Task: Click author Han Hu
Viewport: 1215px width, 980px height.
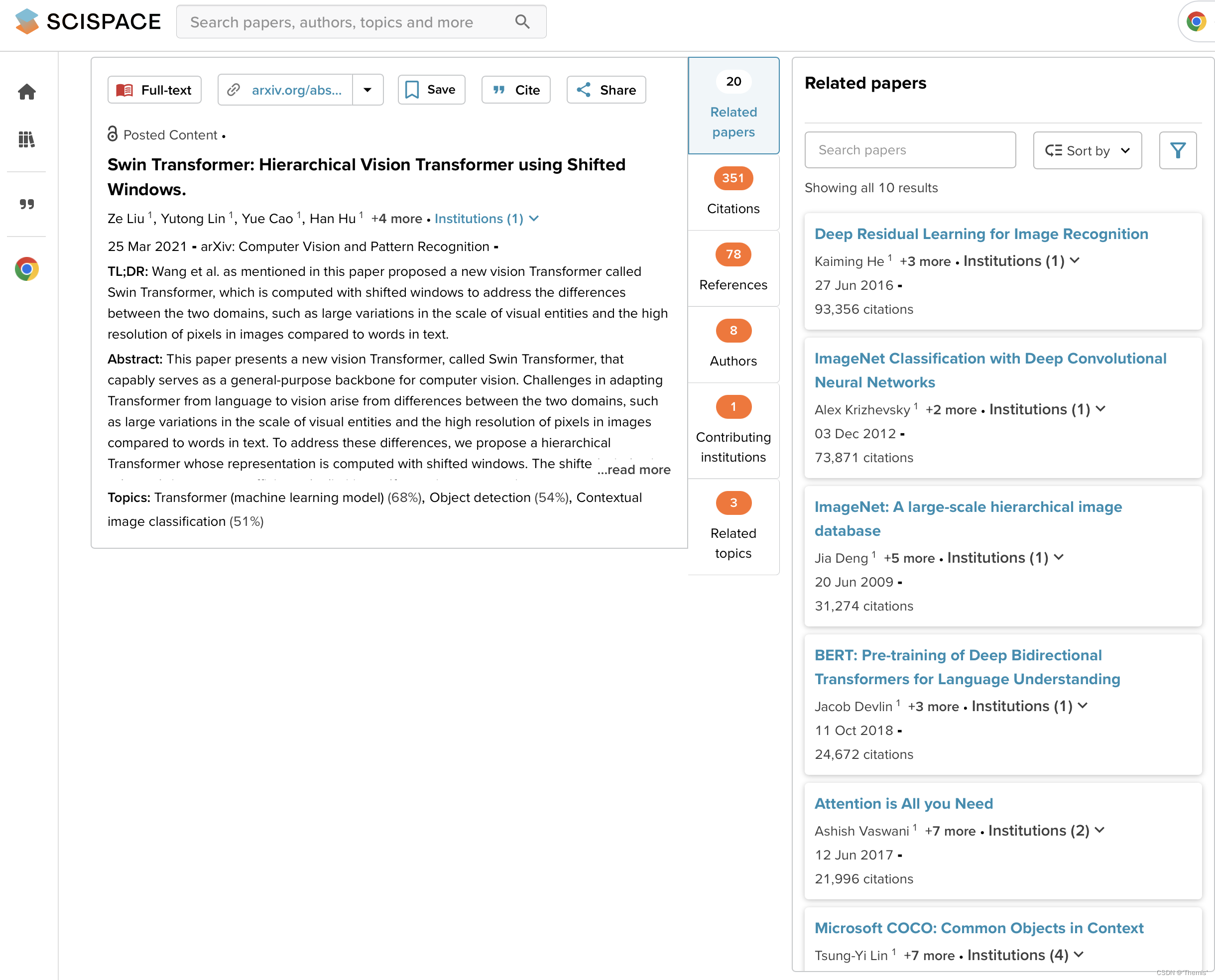Action: pyautogui.click(x=333, y=219)
